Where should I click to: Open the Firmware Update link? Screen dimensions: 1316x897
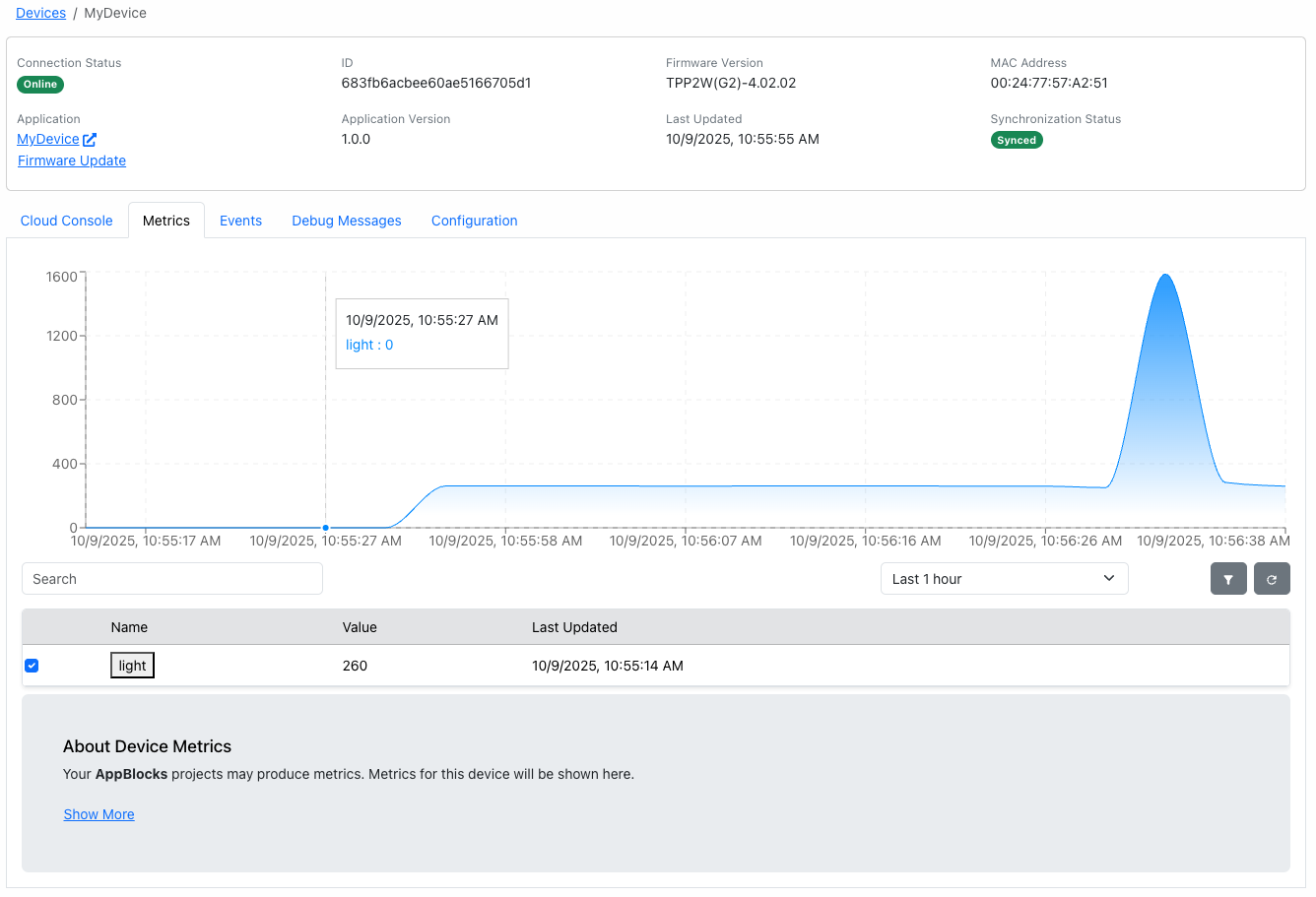71,160
